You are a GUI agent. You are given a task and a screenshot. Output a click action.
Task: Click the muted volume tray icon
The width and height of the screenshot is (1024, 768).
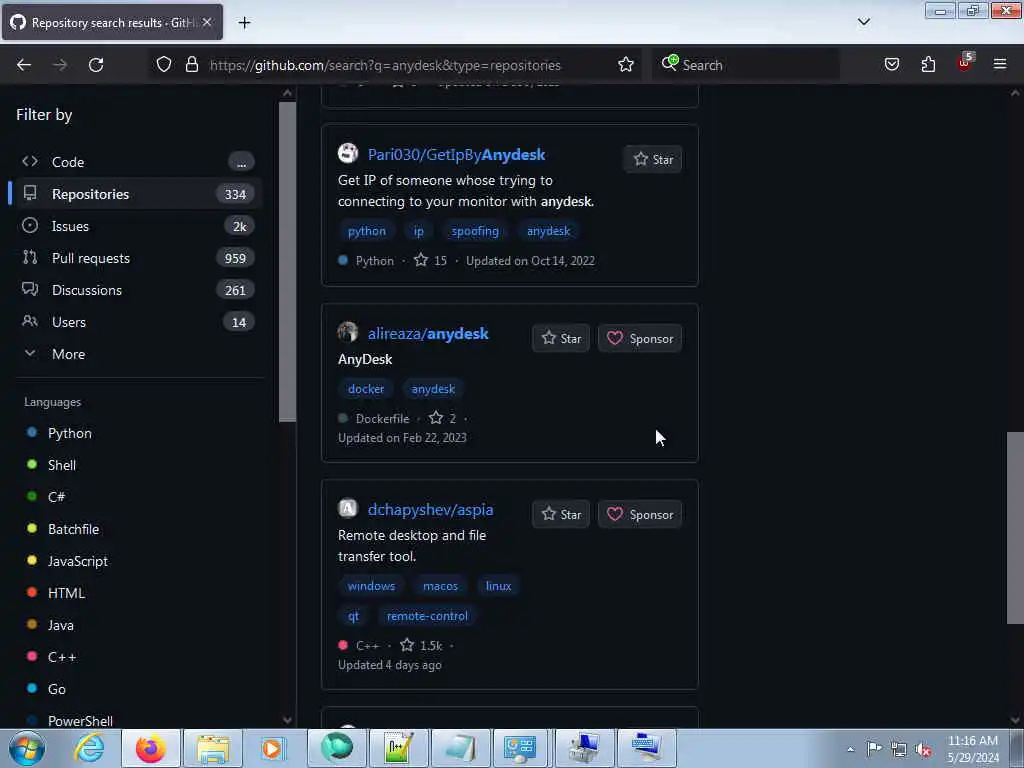923,750
